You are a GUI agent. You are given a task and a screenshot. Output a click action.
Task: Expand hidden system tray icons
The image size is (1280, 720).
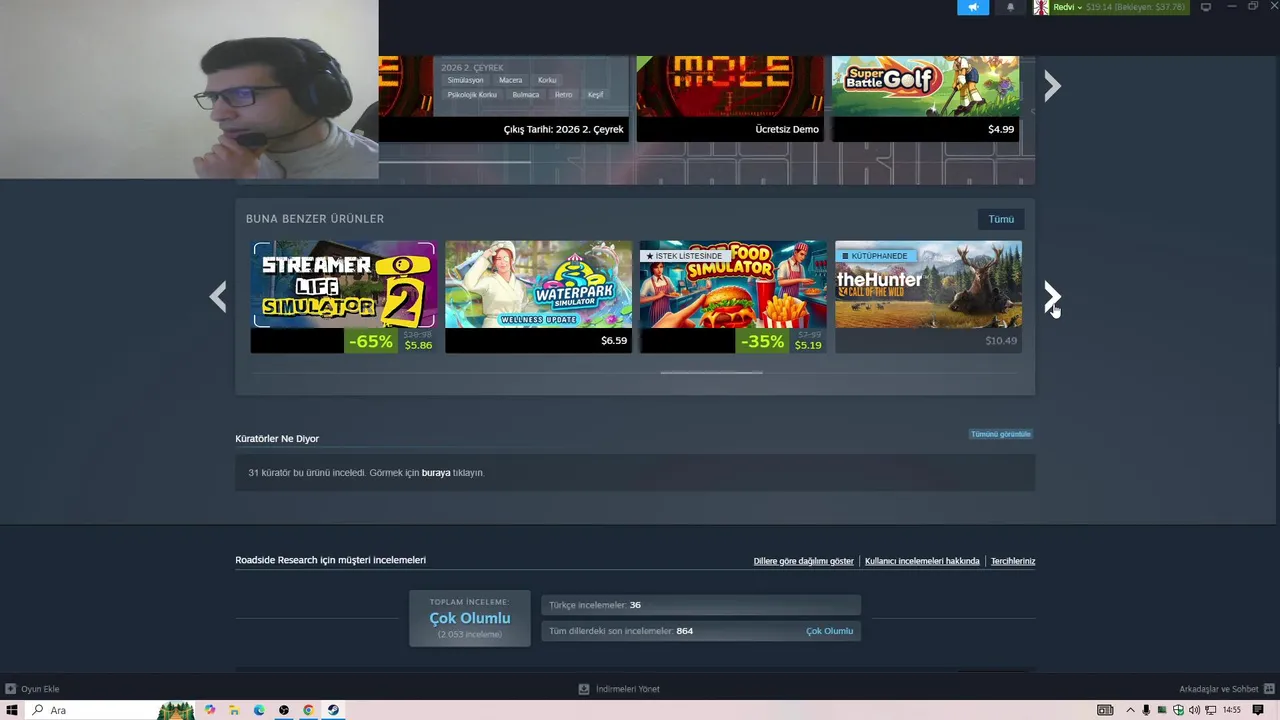click(x=1130, y=710)
